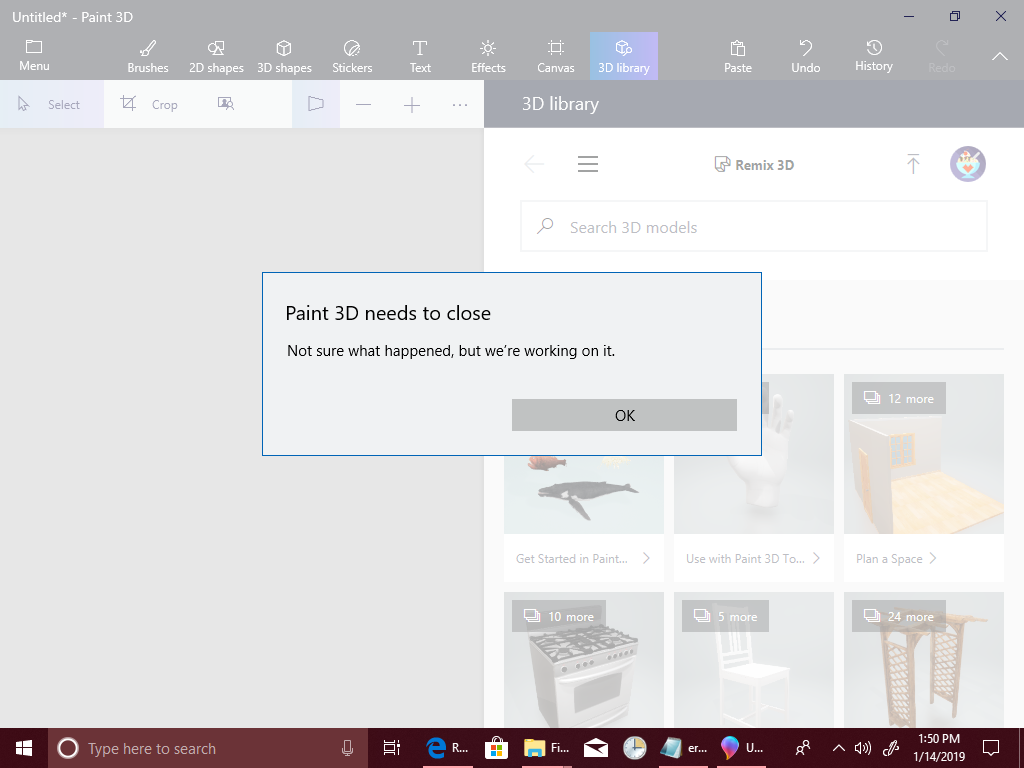Image resolution: width=1024 pixels, height=768 pixels.
Task: Open the Action Center notifications
Action: click(991, 748)
